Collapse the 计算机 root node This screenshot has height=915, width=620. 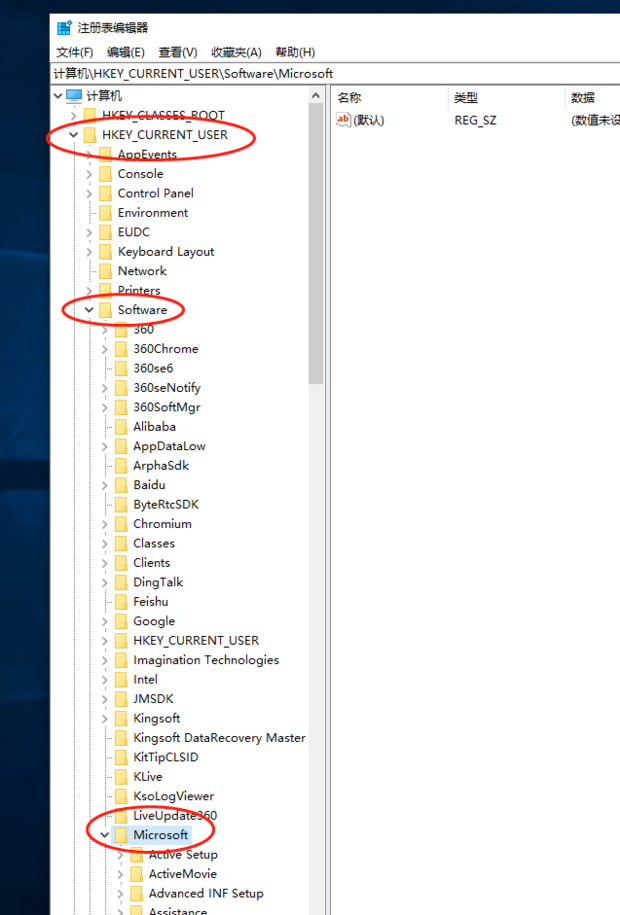[x=58, y=96]
